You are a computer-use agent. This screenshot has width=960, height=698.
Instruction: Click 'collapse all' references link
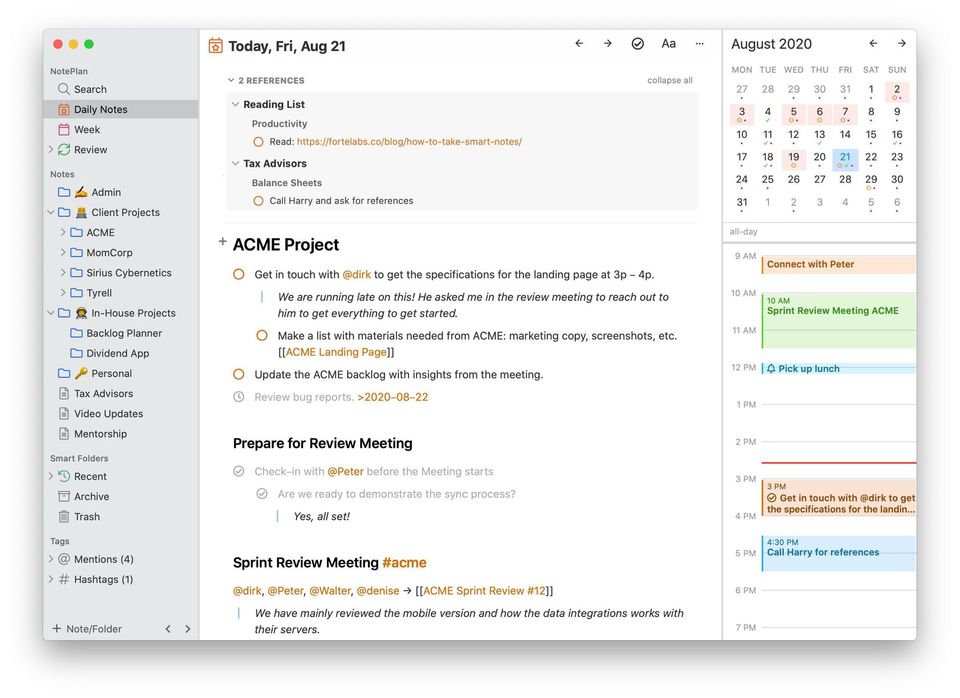pos(670,80)
